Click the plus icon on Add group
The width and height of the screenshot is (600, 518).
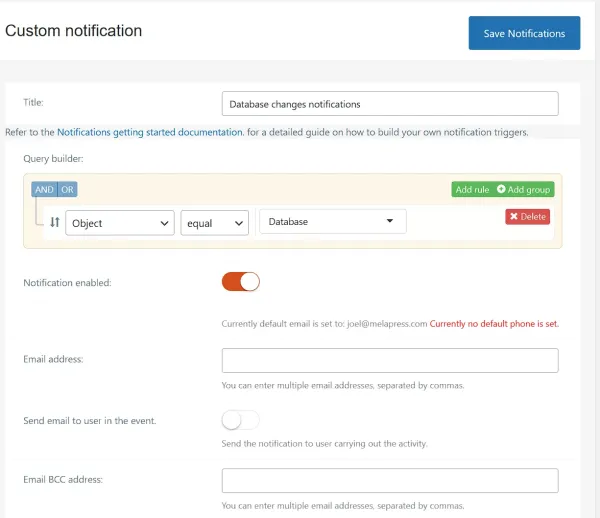coord(501,190)
